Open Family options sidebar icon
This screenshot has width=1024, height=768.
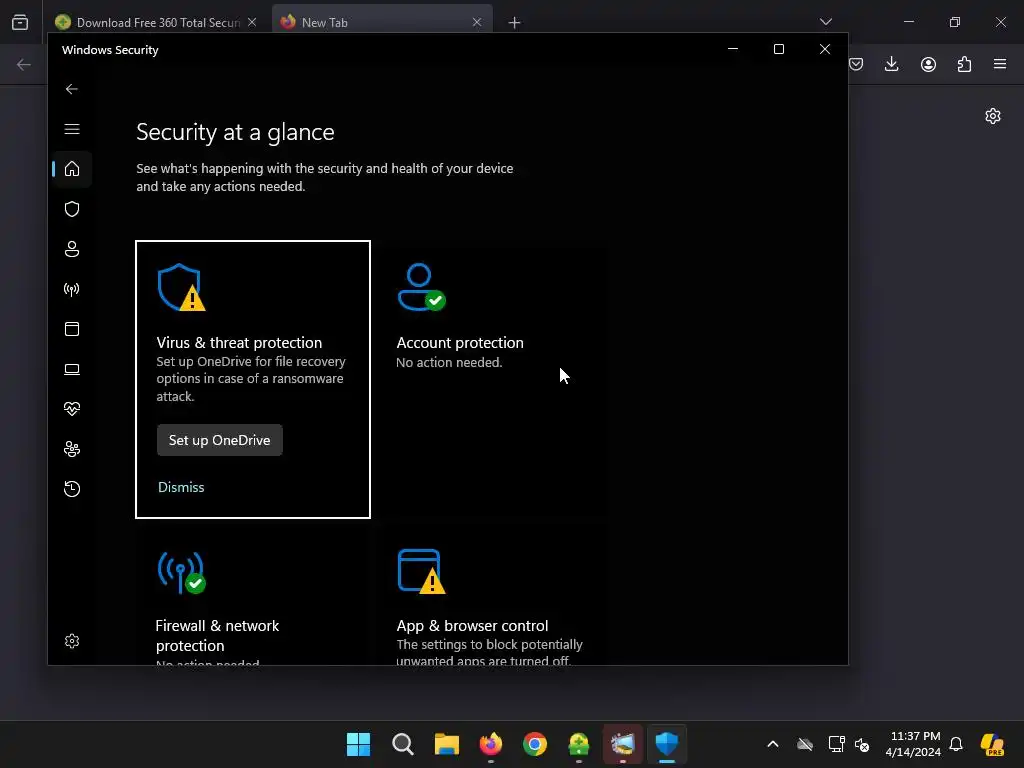(x=72, y=449)
